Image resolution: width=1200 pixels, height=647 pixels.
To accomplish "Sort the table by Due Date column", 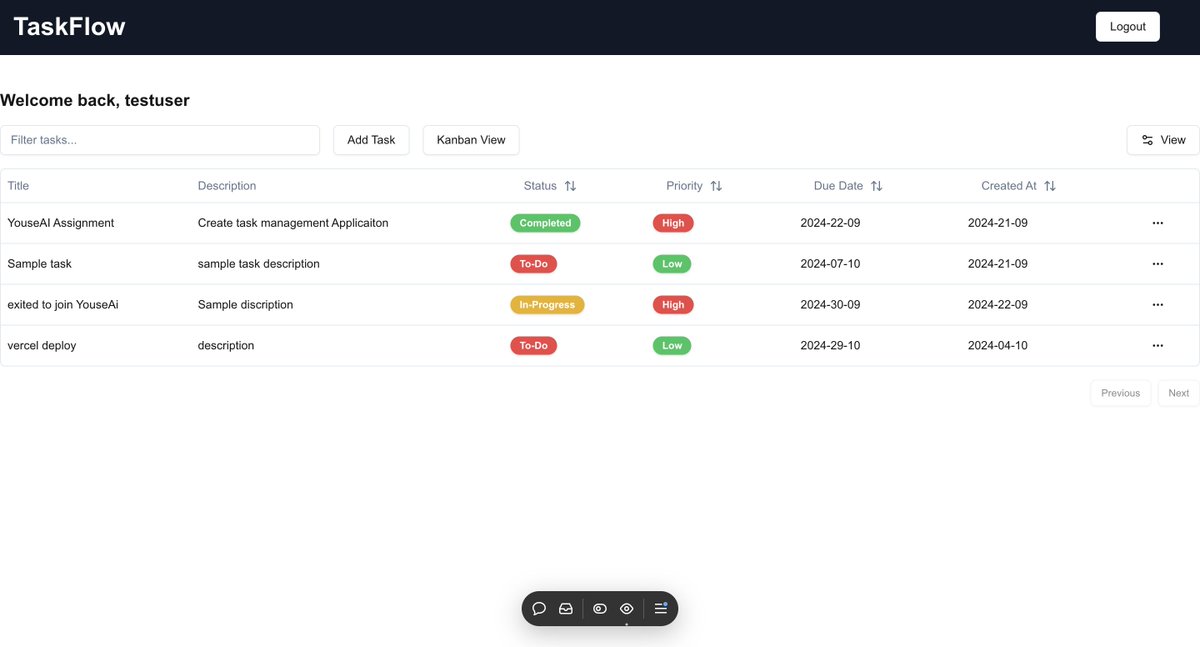I will 848,186.
